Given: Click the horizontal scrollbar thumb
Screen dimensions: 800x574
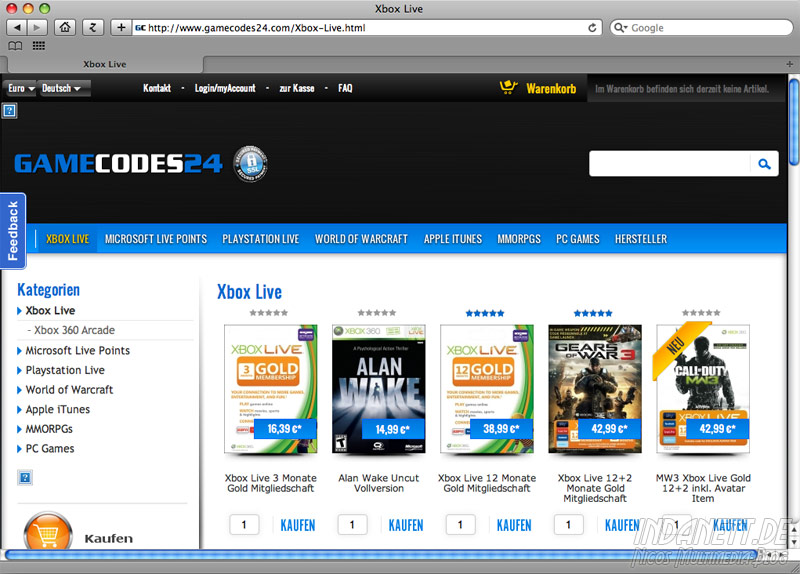Looking at the screenshot, I should pos(383,555).
